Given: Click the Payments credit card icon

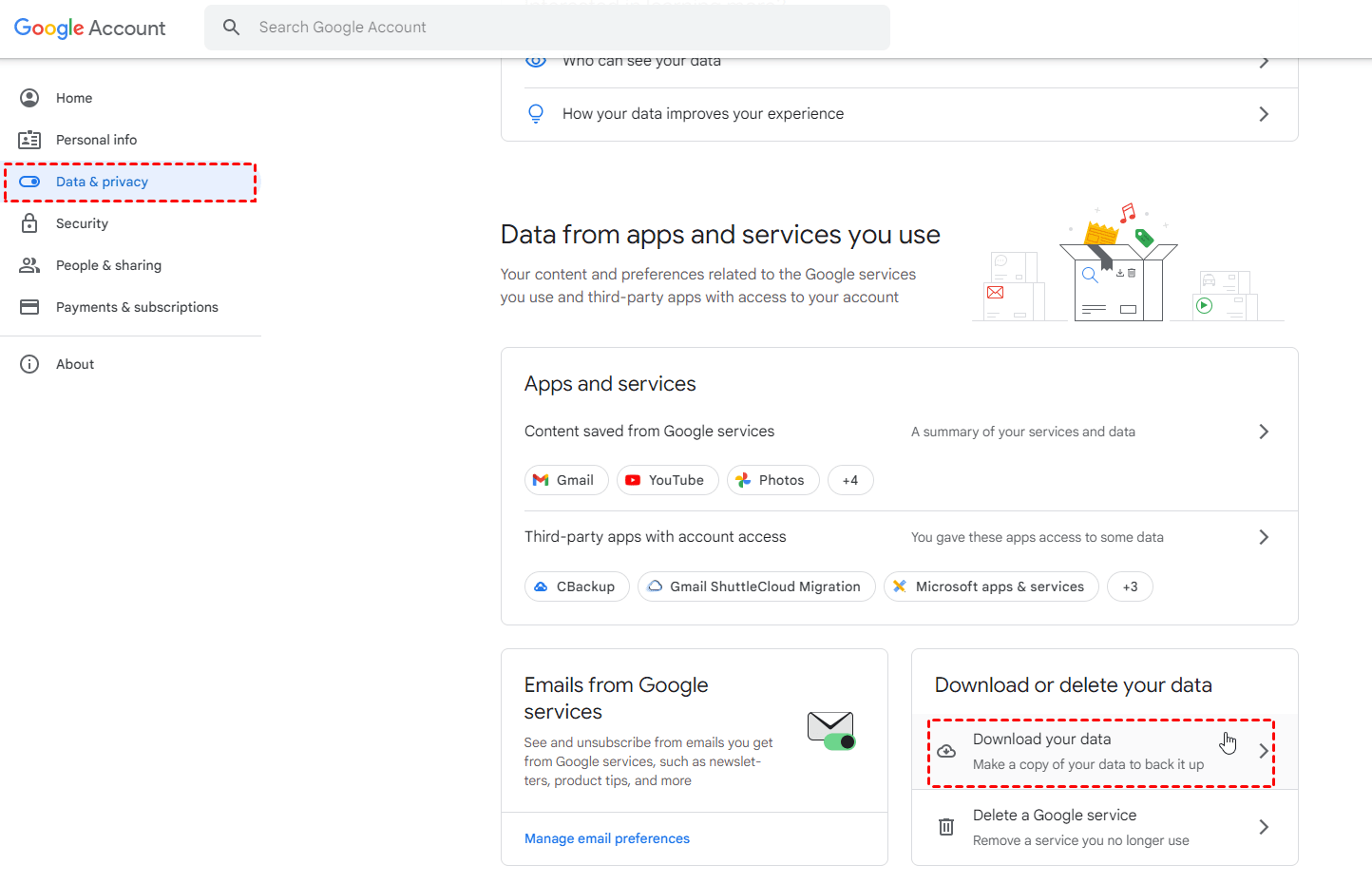Looking at the screenshot, I should coord(29,307).
